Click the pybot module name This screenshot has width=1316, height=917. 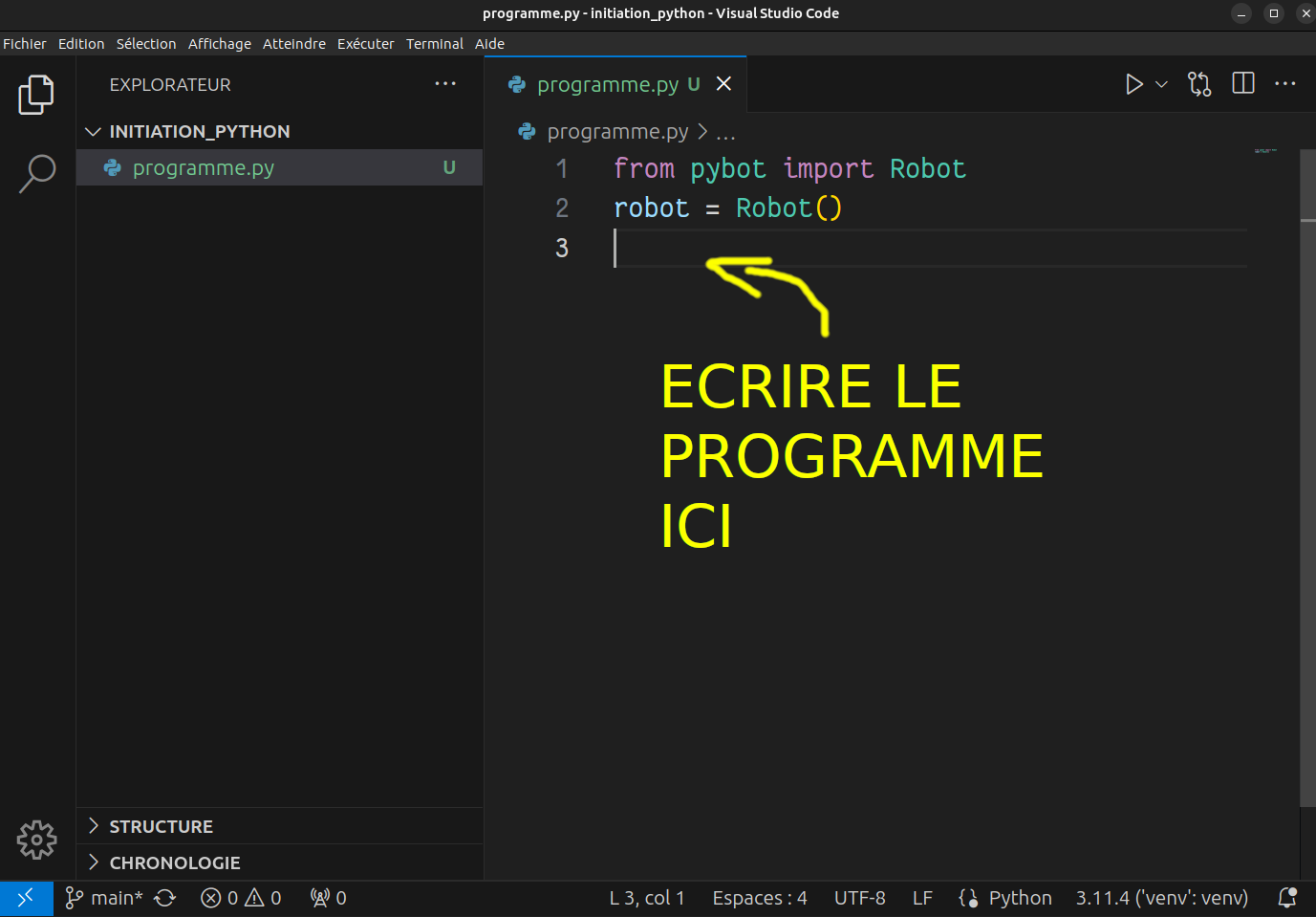pyautogui.click(x=727, y=169)
